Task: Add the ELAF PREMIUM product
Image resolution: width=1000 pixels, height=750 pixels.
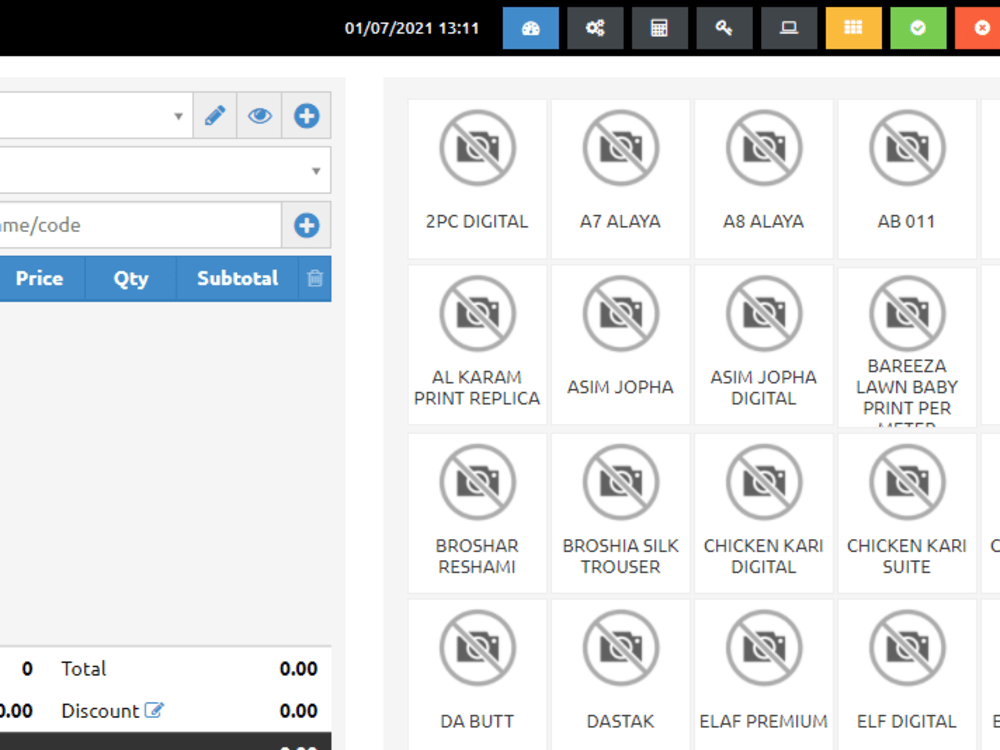Action: click(763, 676)
